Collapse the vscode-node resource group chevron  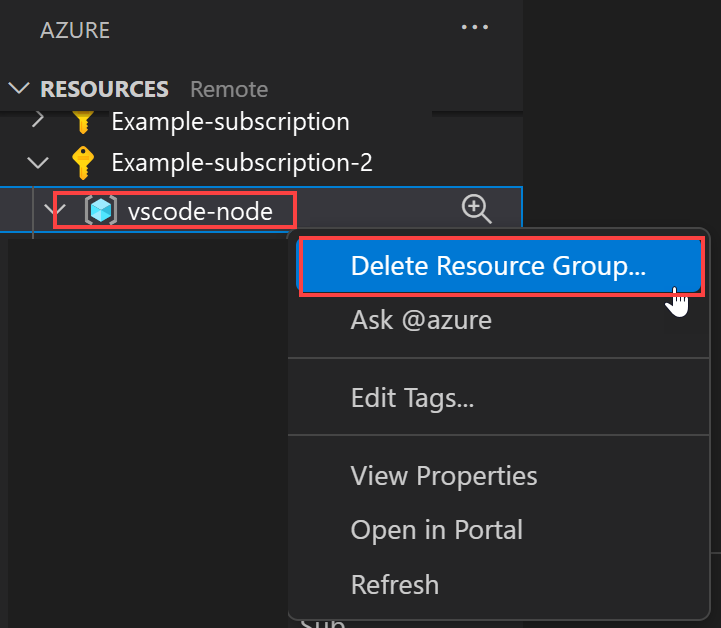[58, 210]
